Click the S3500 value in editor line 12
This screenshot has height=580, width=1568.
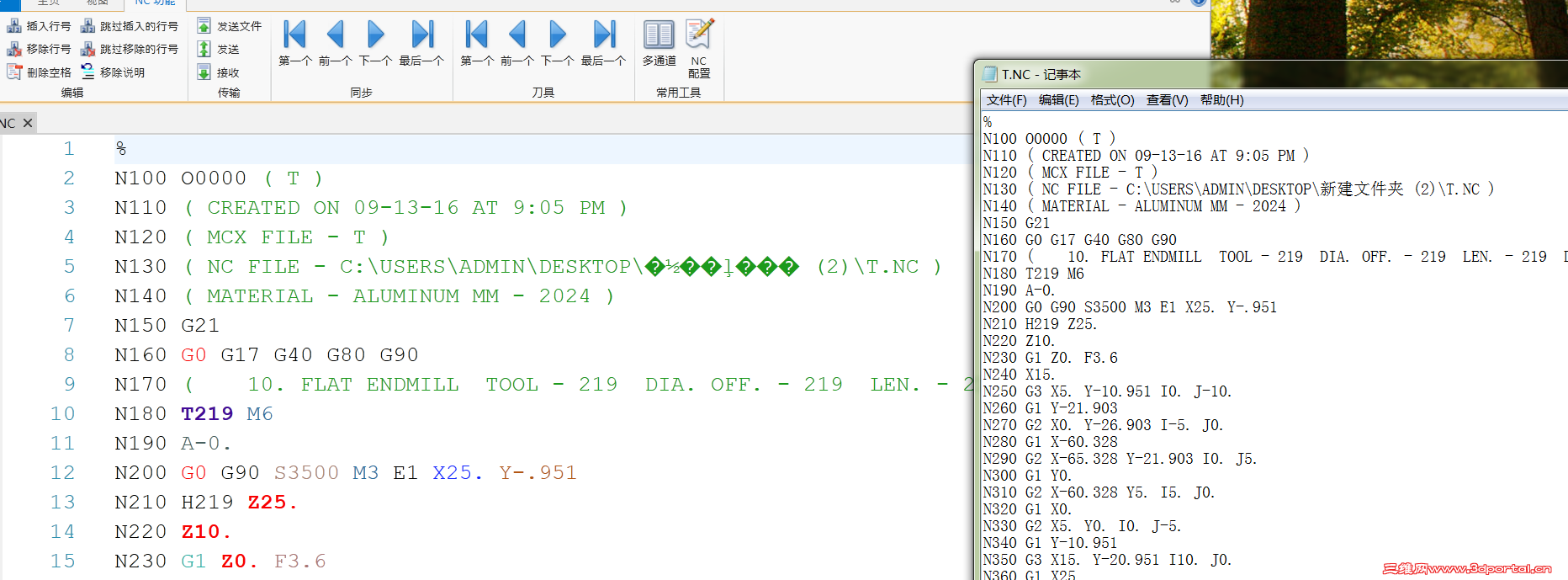tap(306, 473)
